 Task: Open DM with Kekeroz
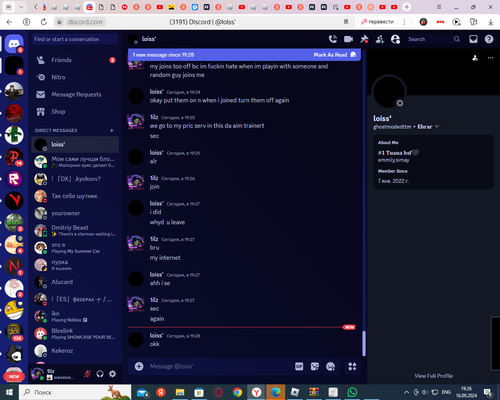75,351
